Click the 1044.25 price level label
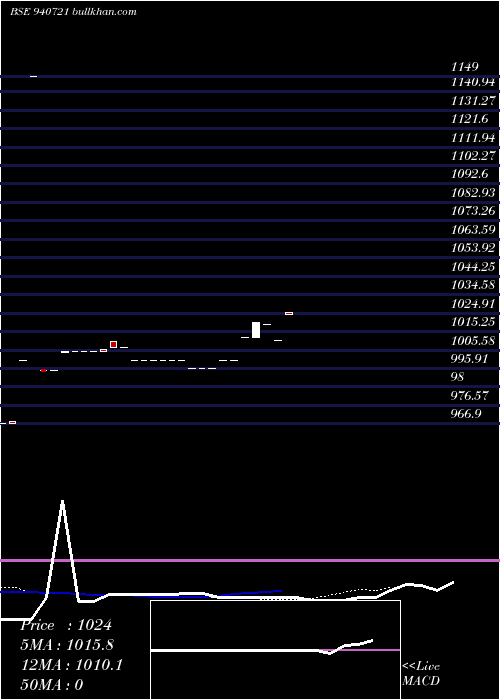 [x=473, y=267]
